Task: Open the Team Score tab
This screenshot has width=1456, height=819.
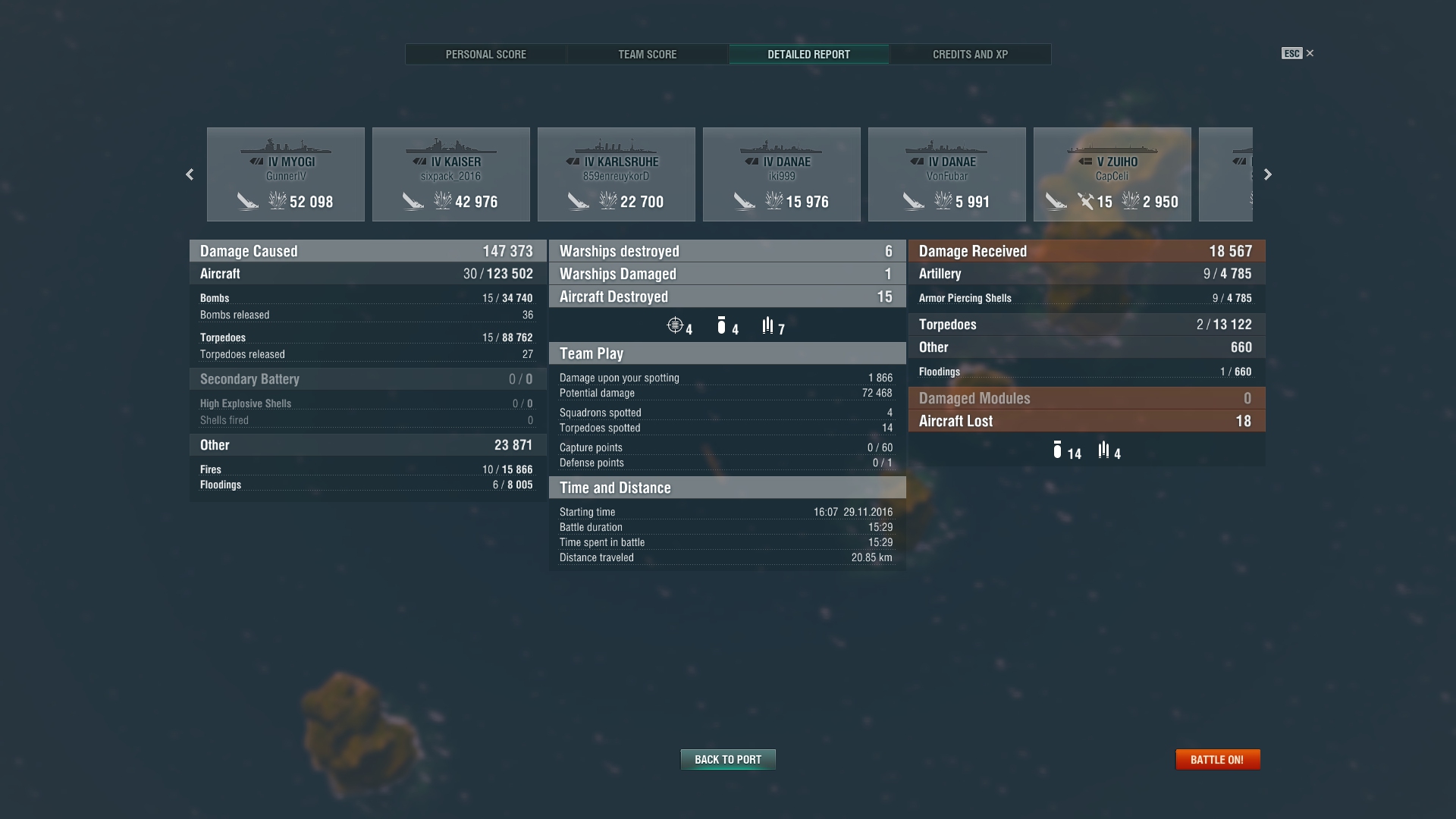Action: [648, 55]
